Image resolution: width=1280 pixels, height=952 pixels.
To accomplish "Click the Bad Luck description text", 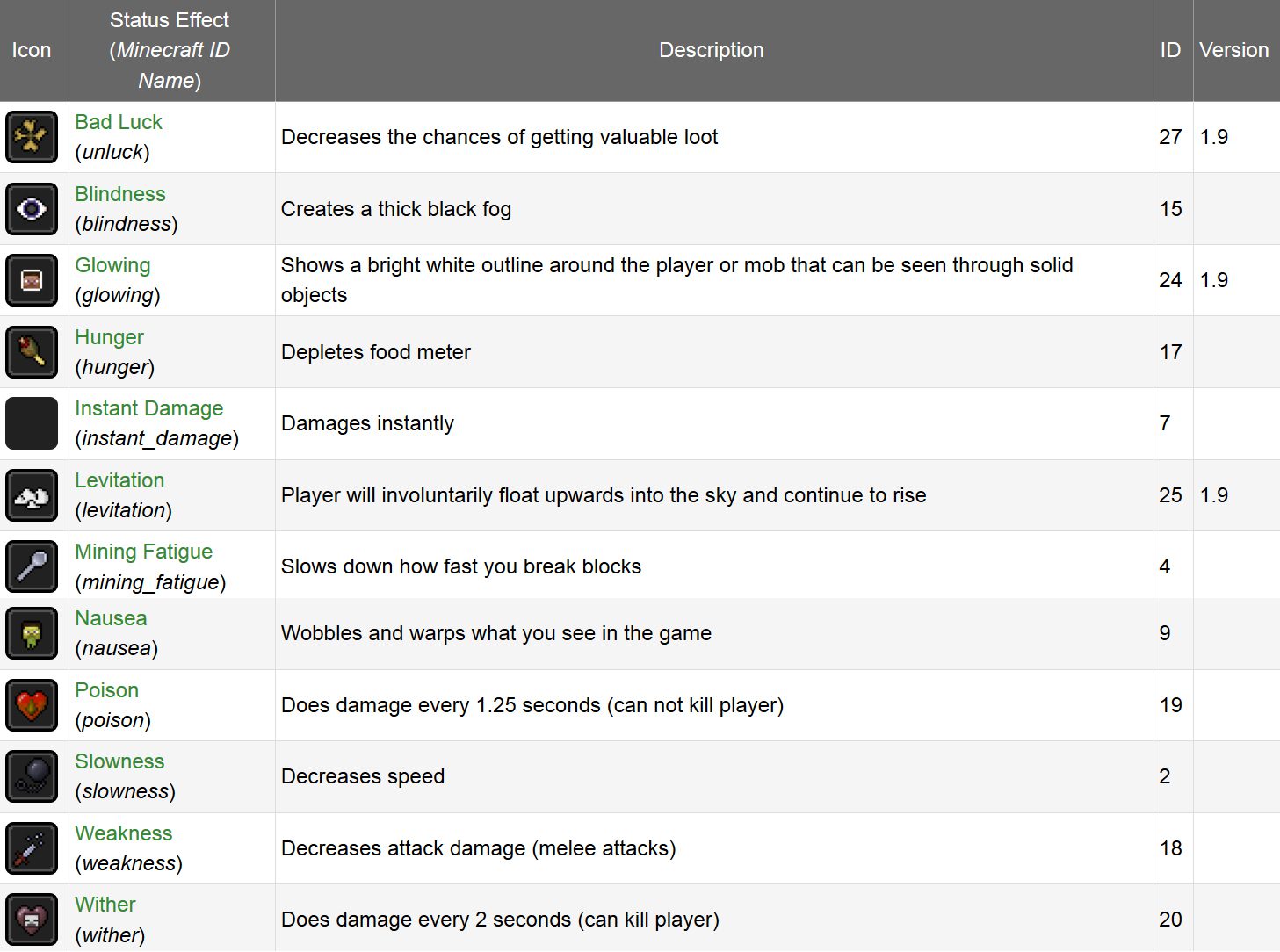I will click(x=500, y=137).
